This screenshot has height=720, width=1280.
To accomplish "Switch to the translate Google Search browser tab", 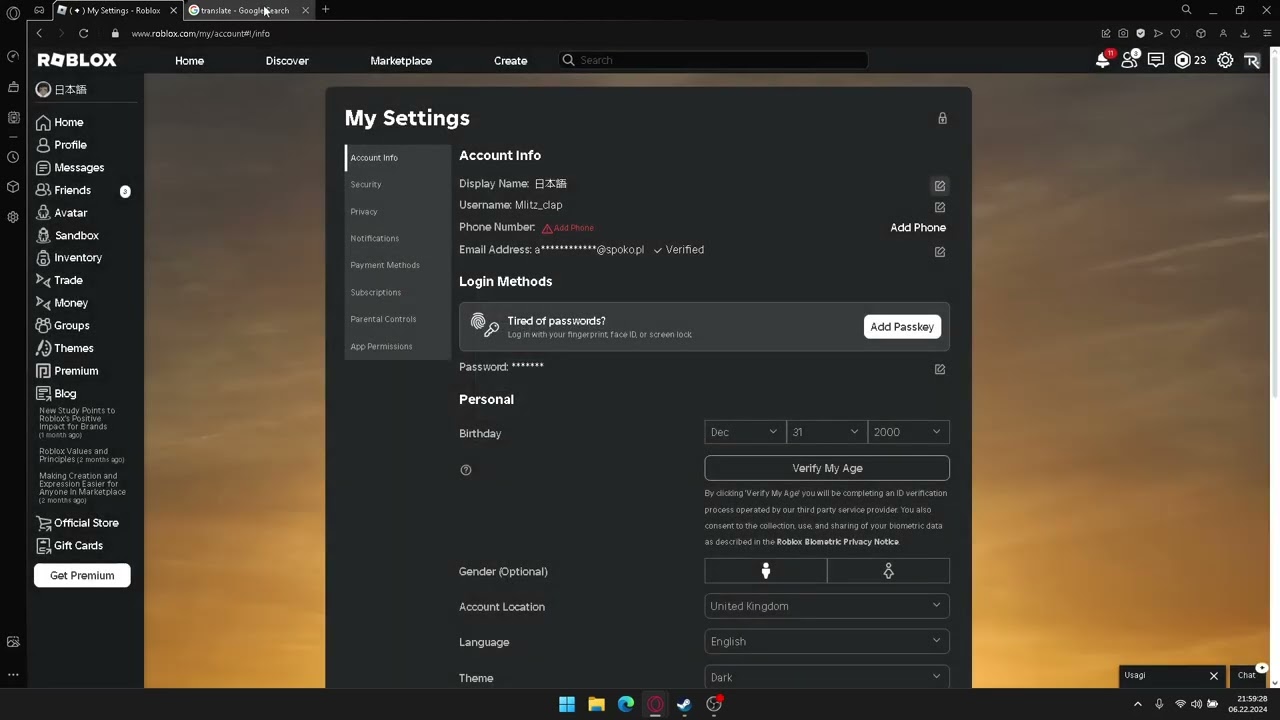I will pos(245,10).
